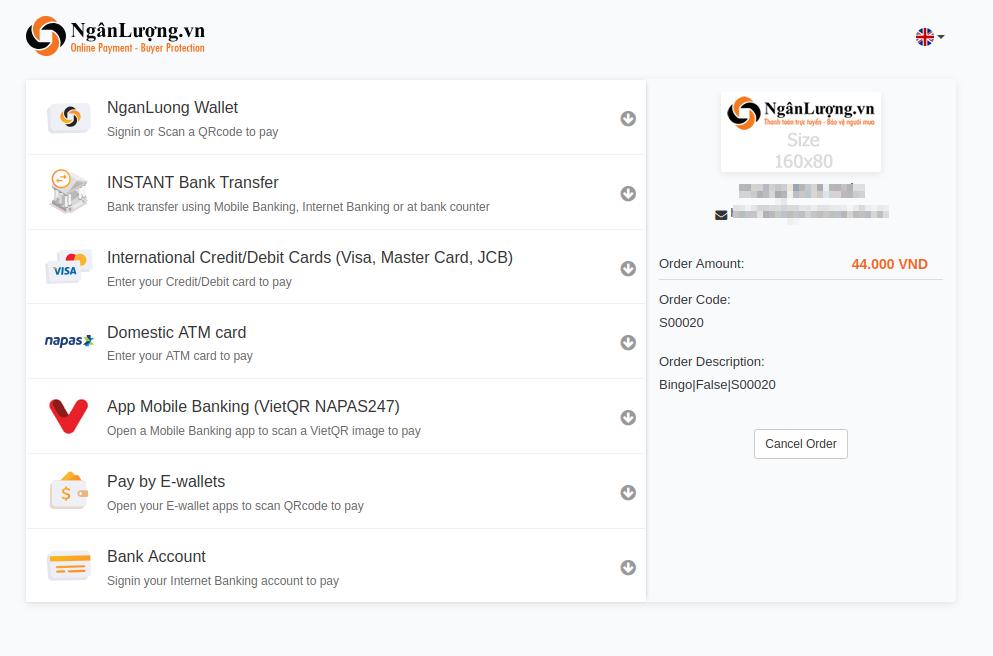
Task: Select International Credit/Debit Cards title
Action: 310,258
